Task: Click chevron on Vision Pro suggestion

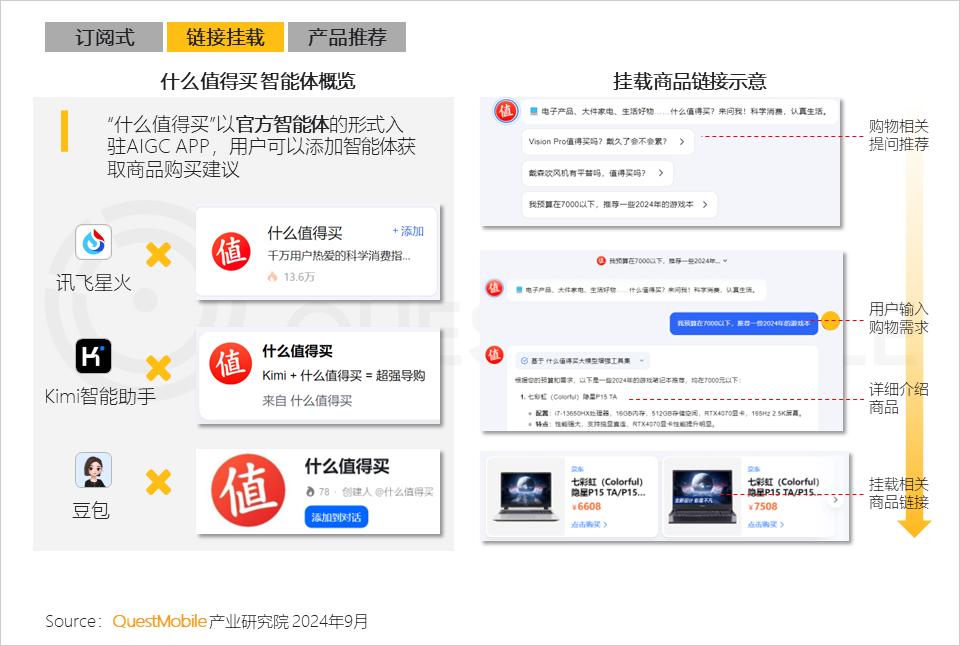Action: pos(681,141)
